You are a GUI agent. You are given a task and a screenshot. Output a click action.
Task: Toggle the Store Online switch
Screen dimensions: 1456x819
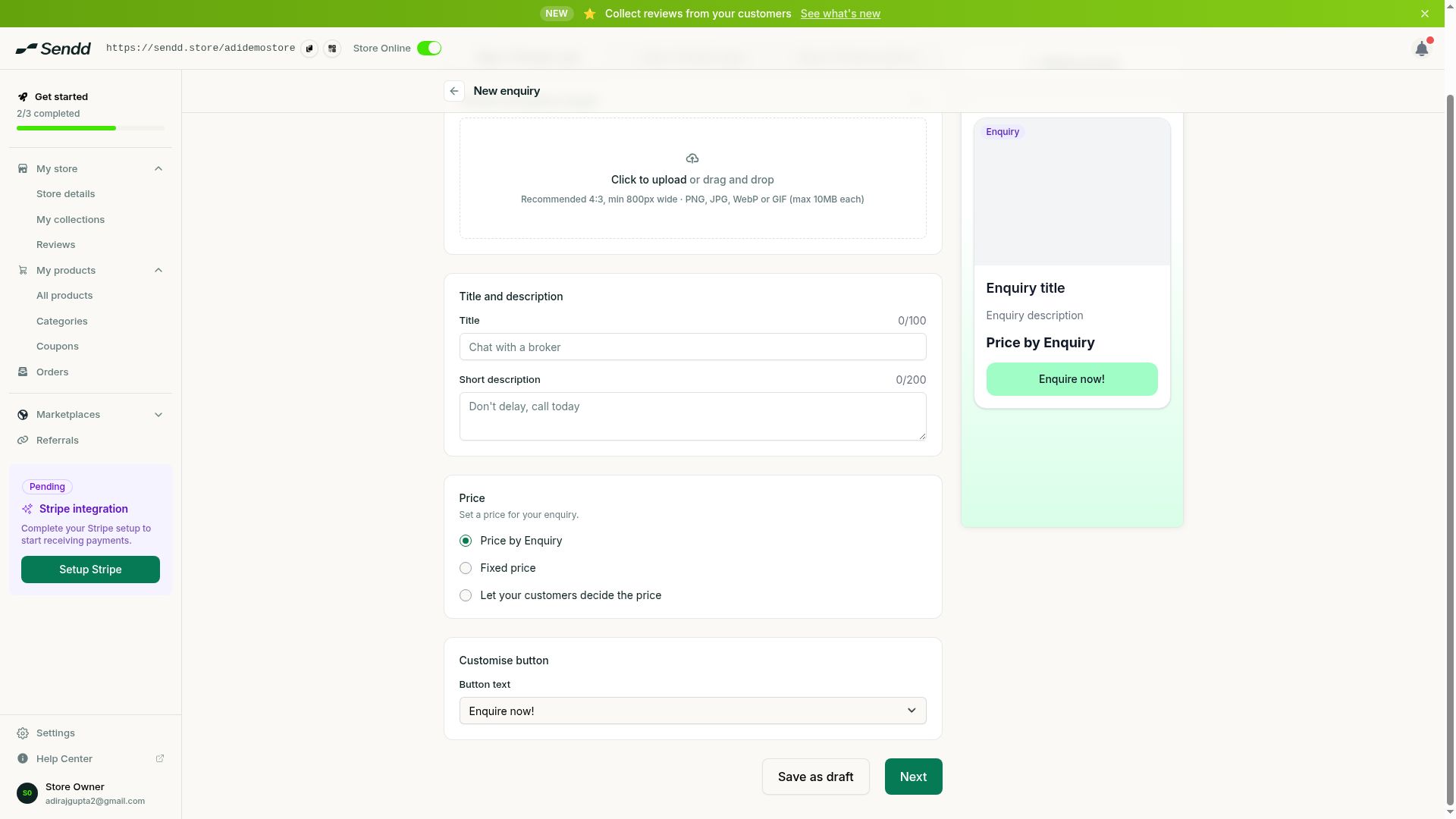pyautogui.click(x=429, y=49)
